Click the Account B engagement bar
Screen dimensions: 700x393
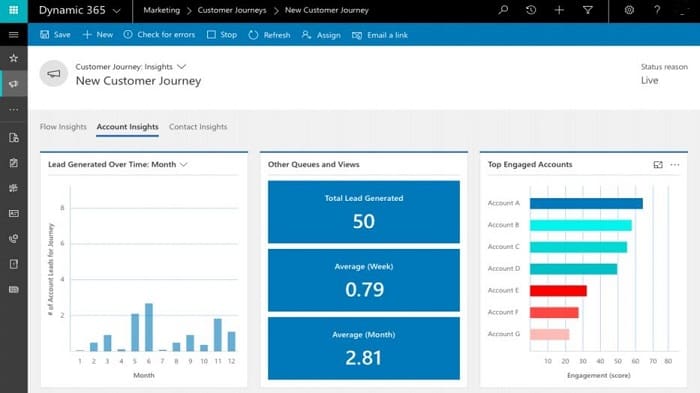coord(581,226)
